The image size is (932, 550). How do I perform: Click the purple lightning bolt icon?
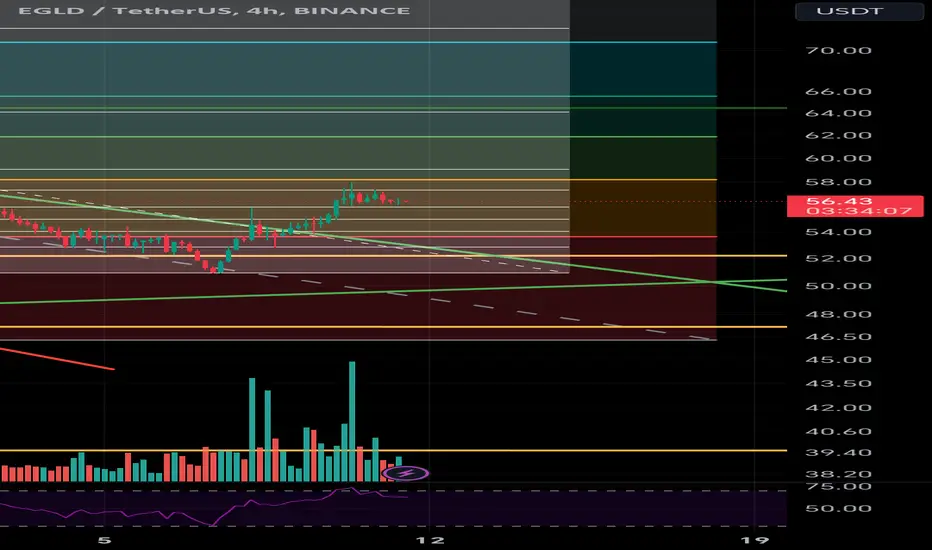[x=406, y=473]
